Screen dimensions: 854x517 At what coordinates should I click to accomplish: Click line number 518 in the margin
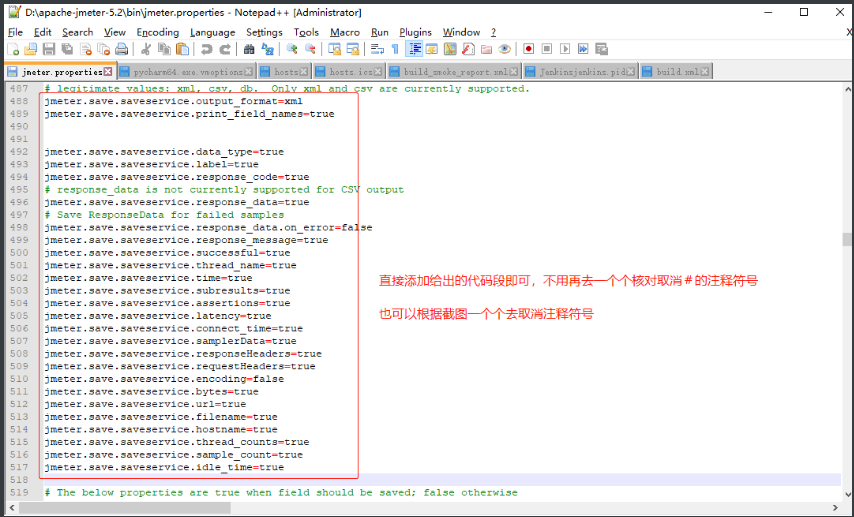click(19, 480)
